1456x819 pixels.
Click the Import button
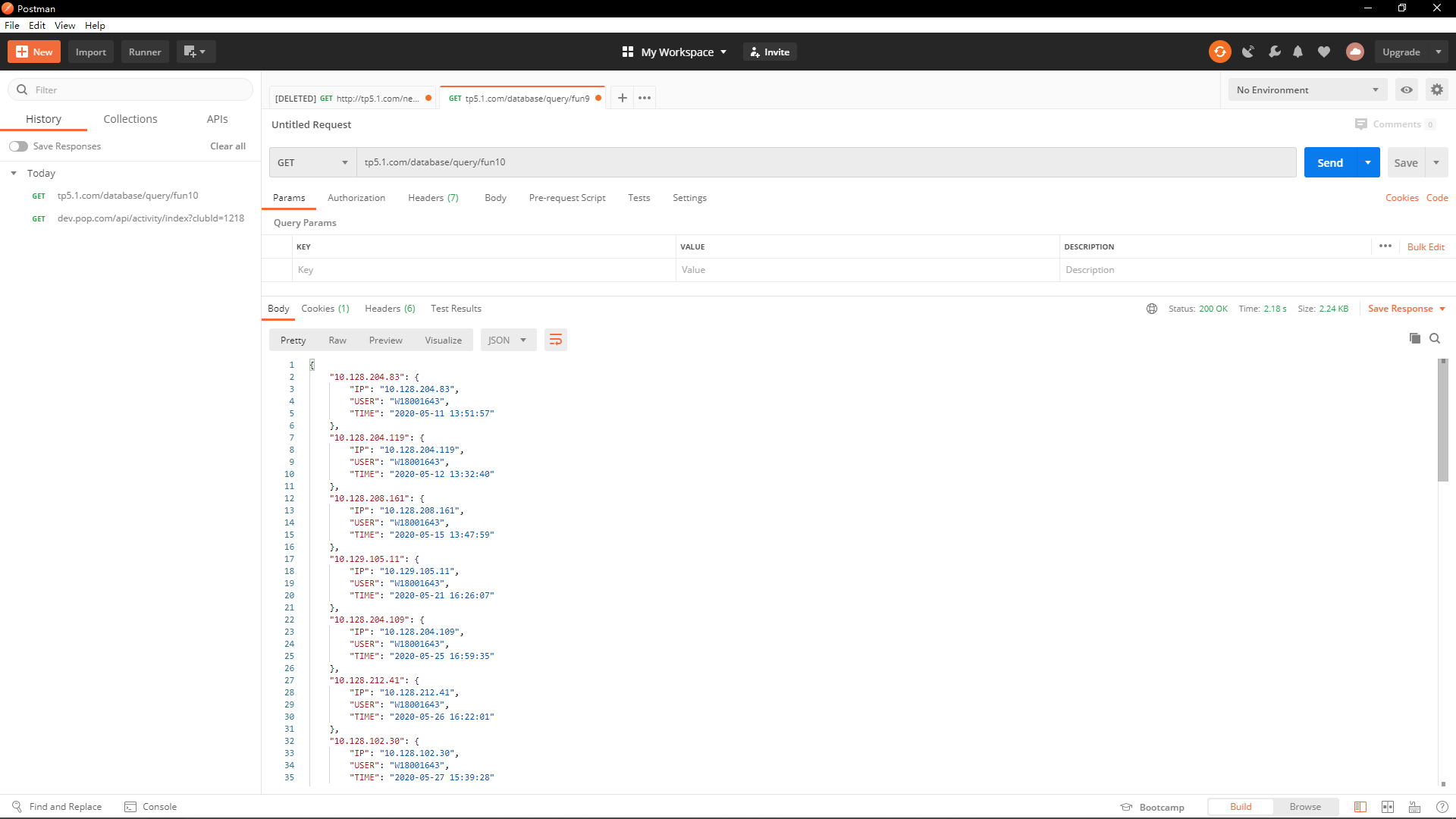point(91,52)
